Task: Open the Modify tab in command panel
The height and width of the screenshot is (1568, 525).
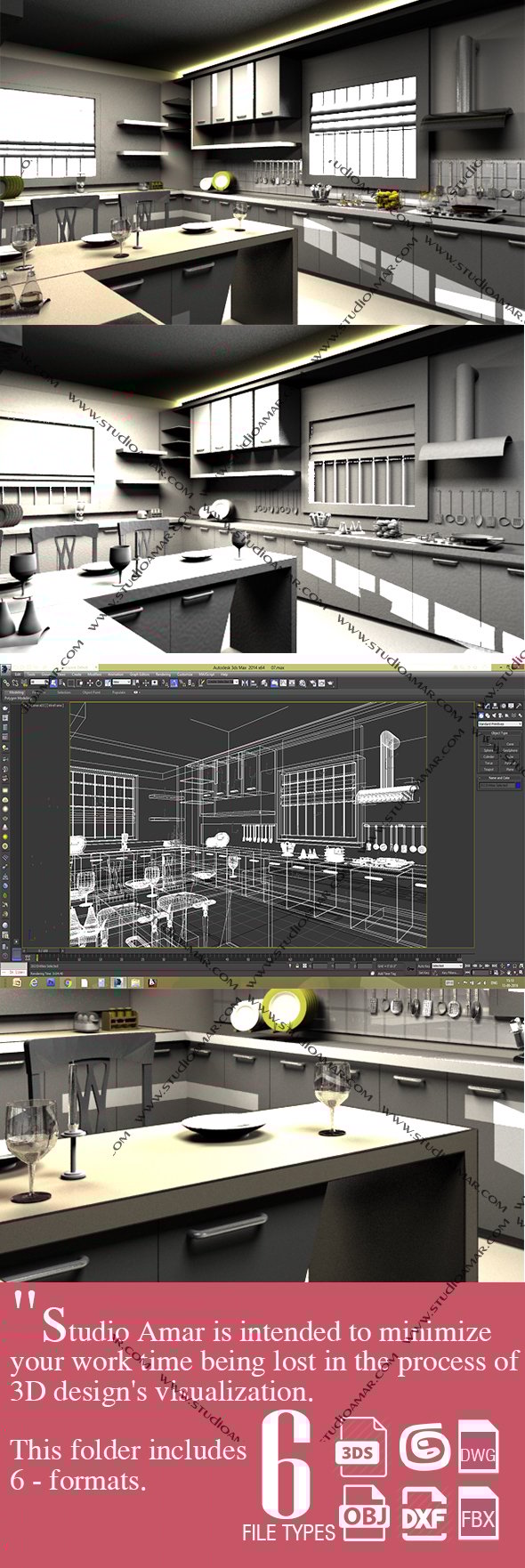Action: point(487,706)
